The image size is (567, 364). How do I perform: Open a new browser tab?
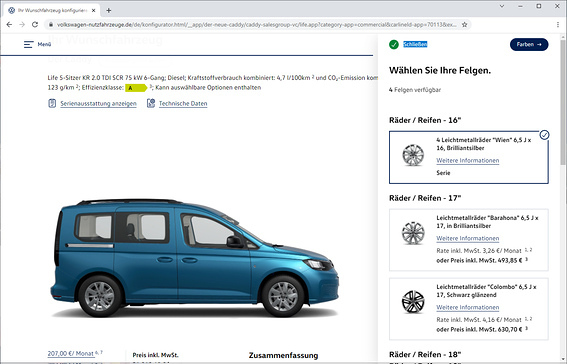click(108, 10)
